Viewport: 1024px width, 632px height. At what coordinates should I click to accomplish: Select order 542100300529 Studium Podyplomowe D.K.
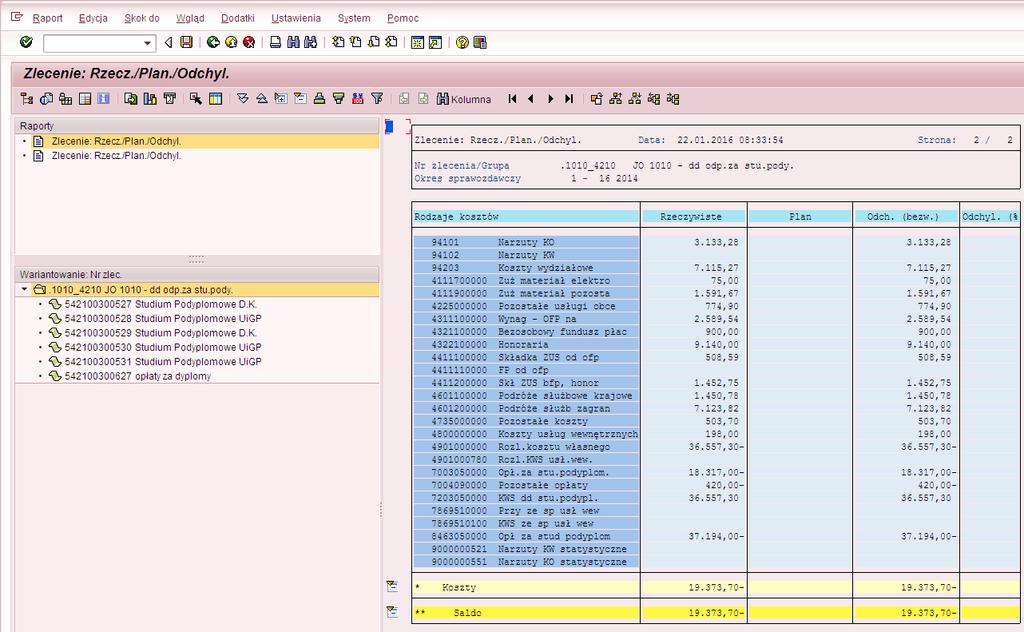pyautogui.click(x=161, y=333)
